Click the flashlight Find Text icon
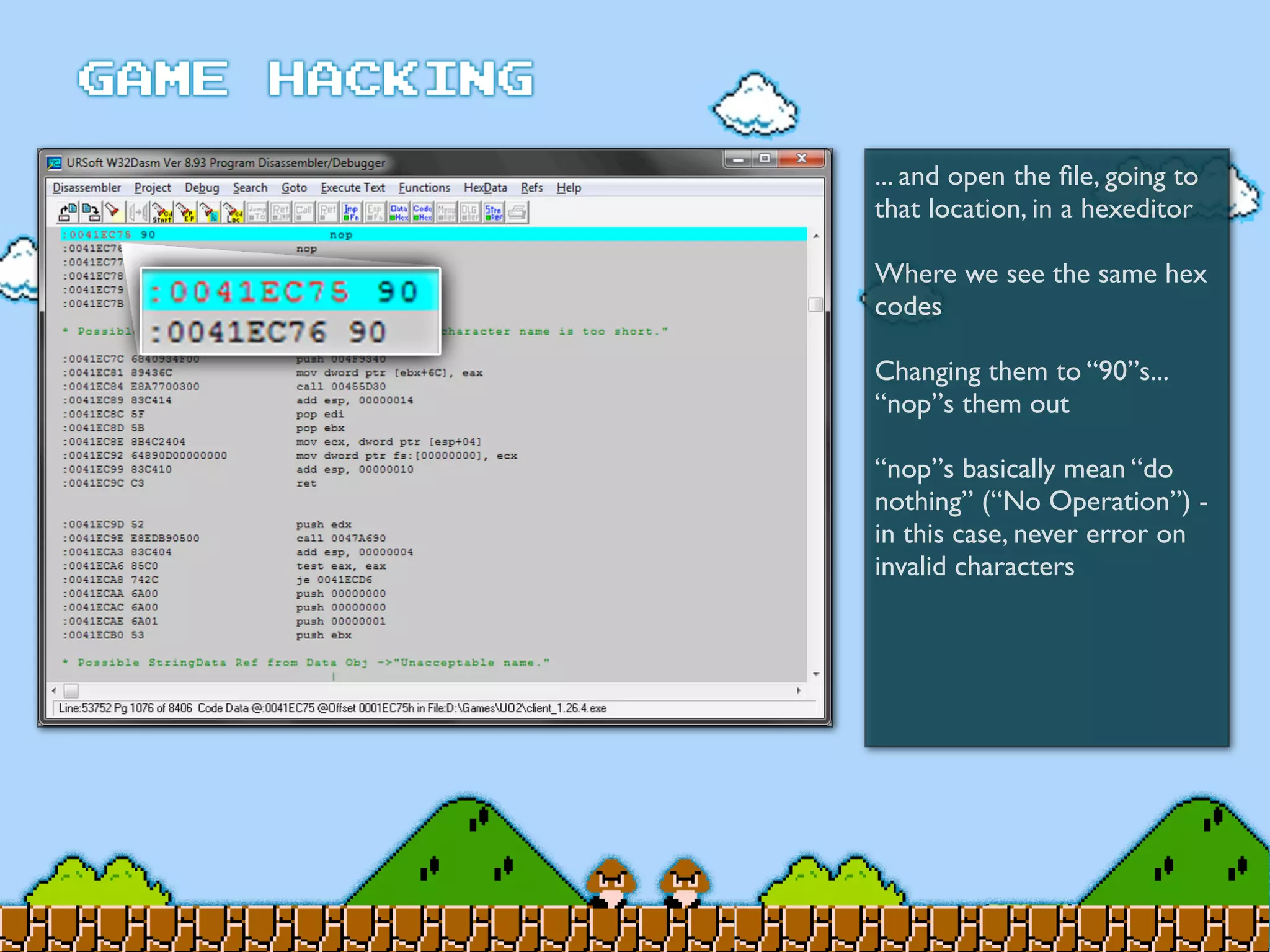The width and height of the screenshot is (1270, 952). [x=113, y=212]
